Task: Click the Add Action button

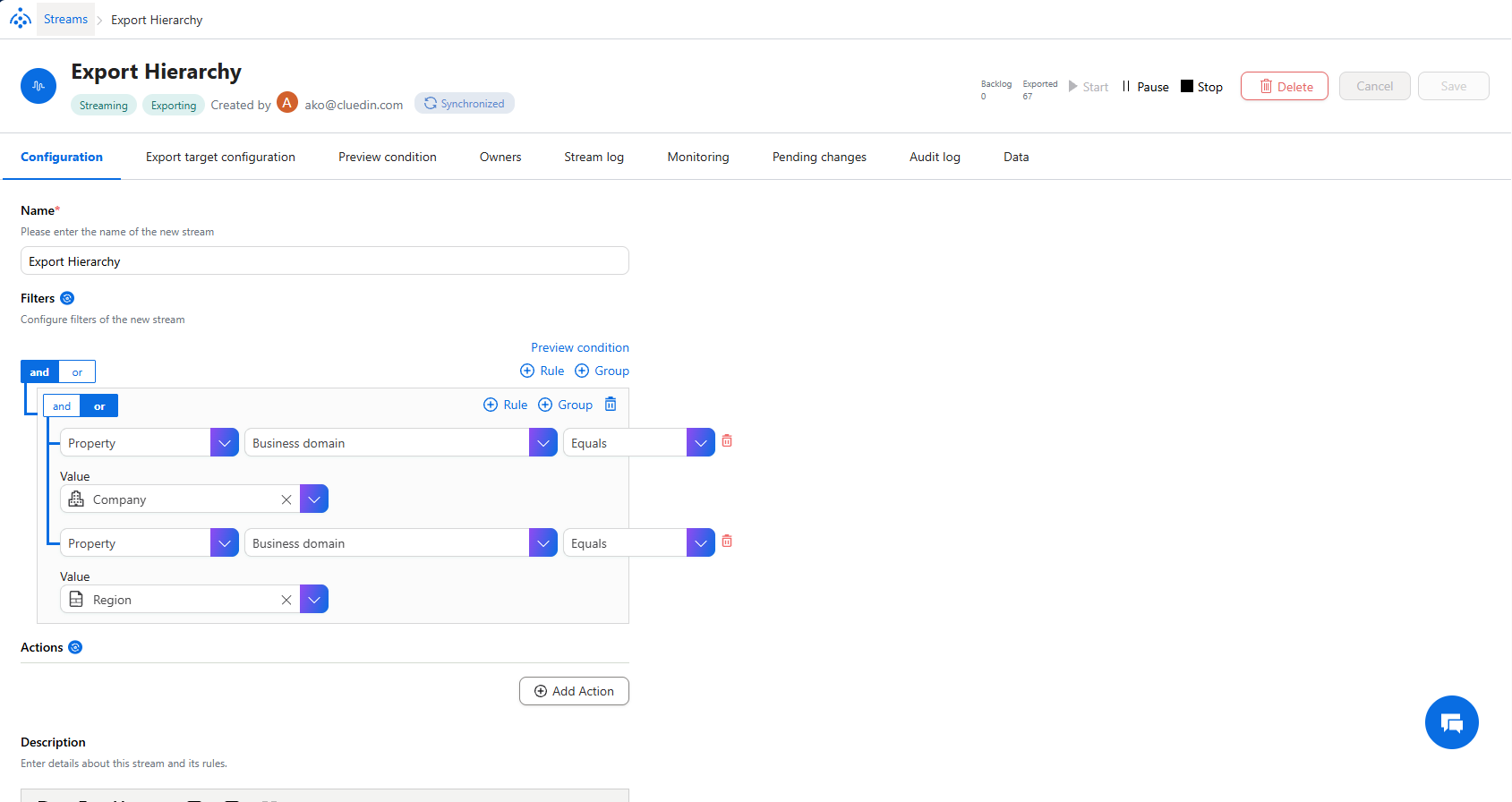Action: point(574,691)
